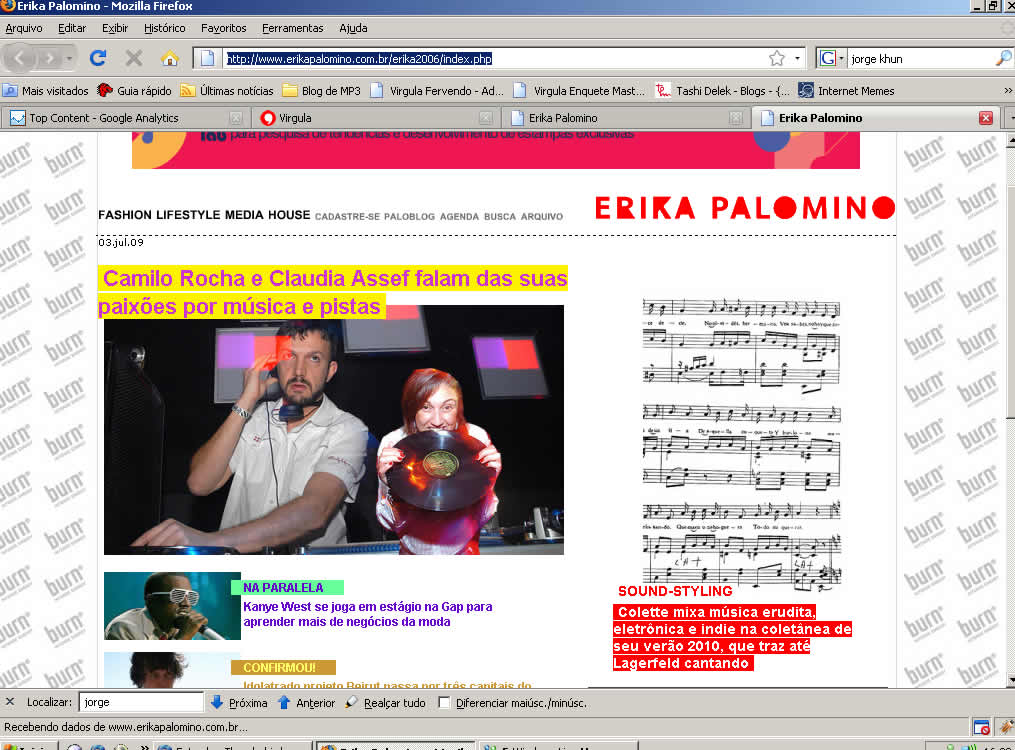
Task: Open the search engine selector dropdown
Action: coord(841,59)
